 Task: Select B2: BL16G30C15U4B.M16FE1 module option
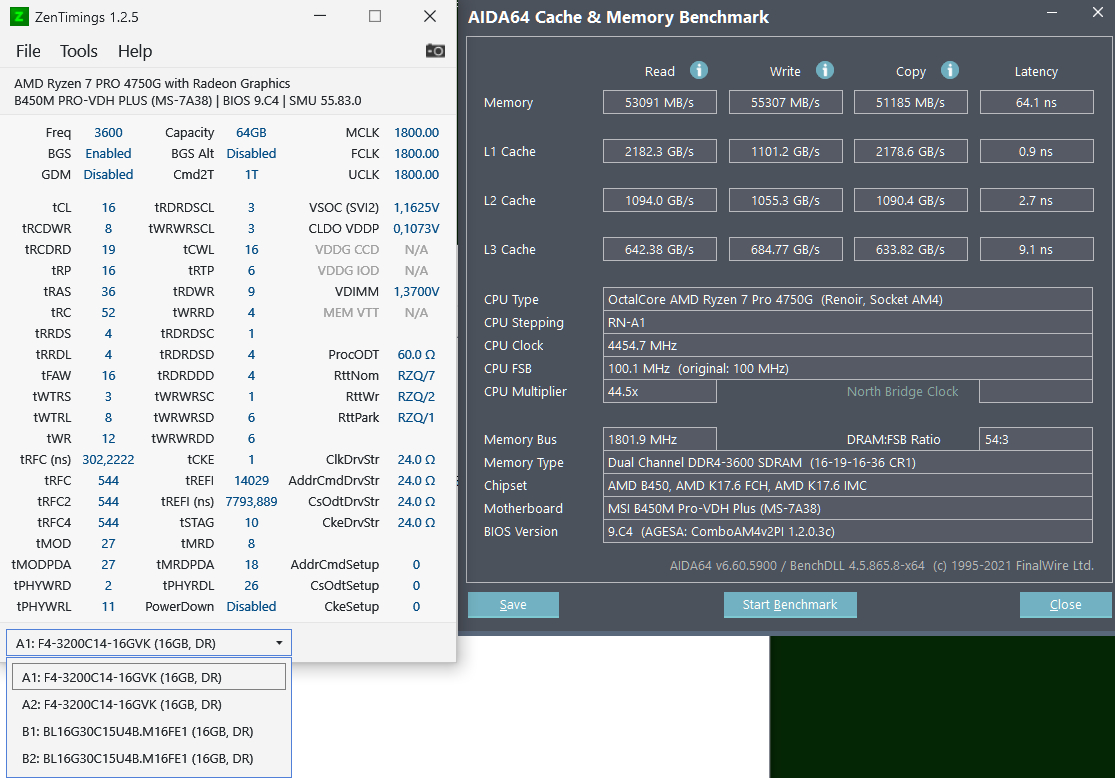pos(149,758)
